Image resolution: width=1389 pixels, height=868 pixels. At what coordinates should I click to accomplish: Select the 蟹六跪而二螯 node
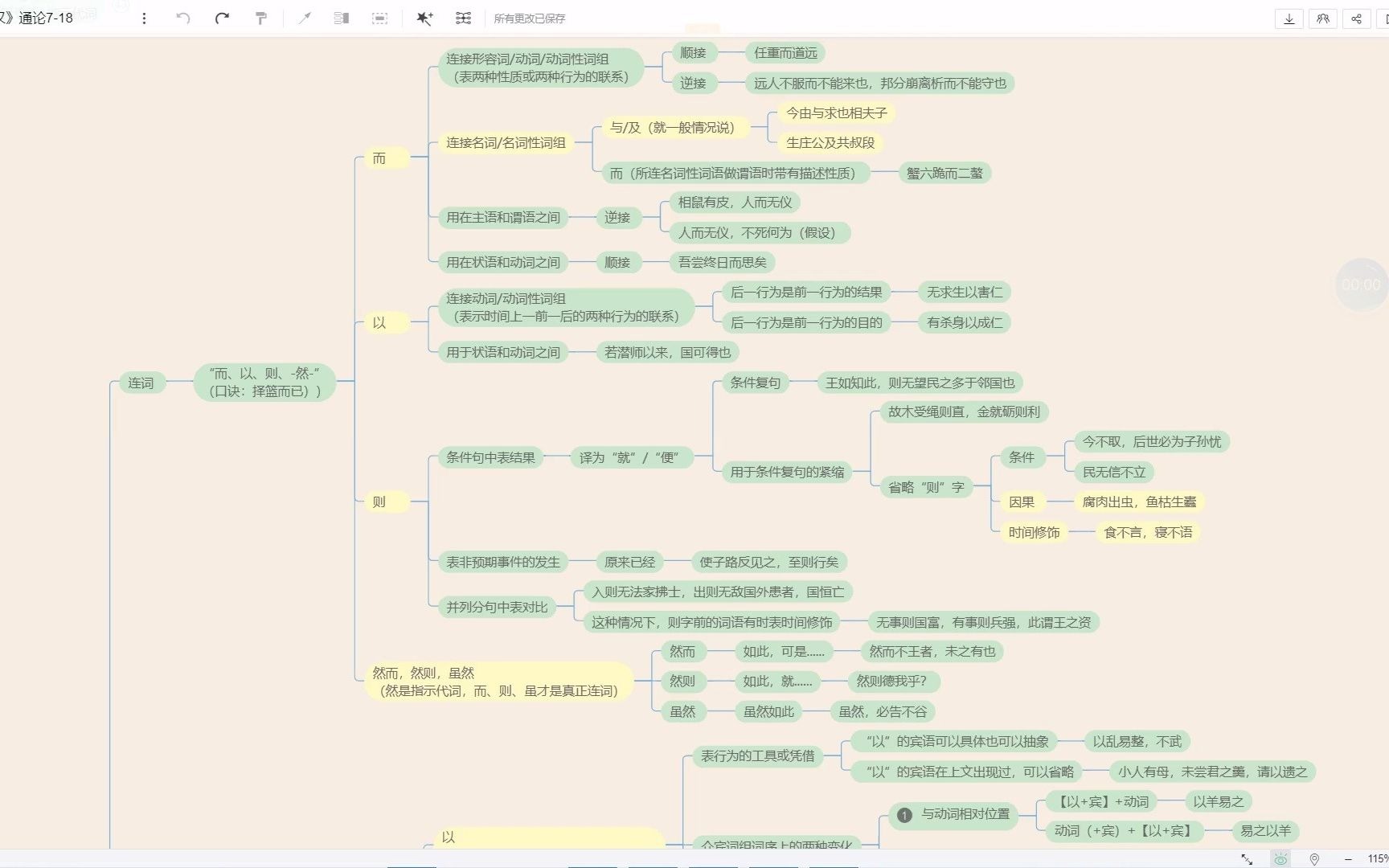(944, 173)
